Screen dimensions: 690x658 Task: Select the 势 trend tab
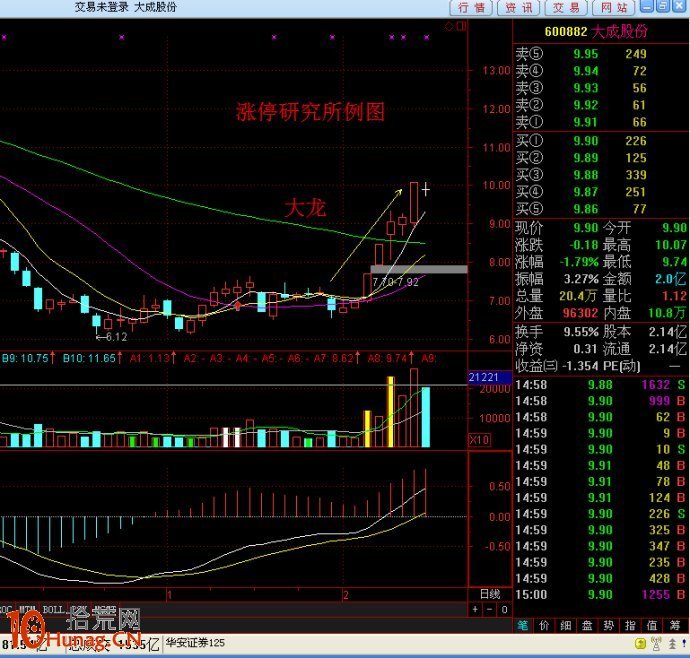pyautogui.click(x=609, y=625)
